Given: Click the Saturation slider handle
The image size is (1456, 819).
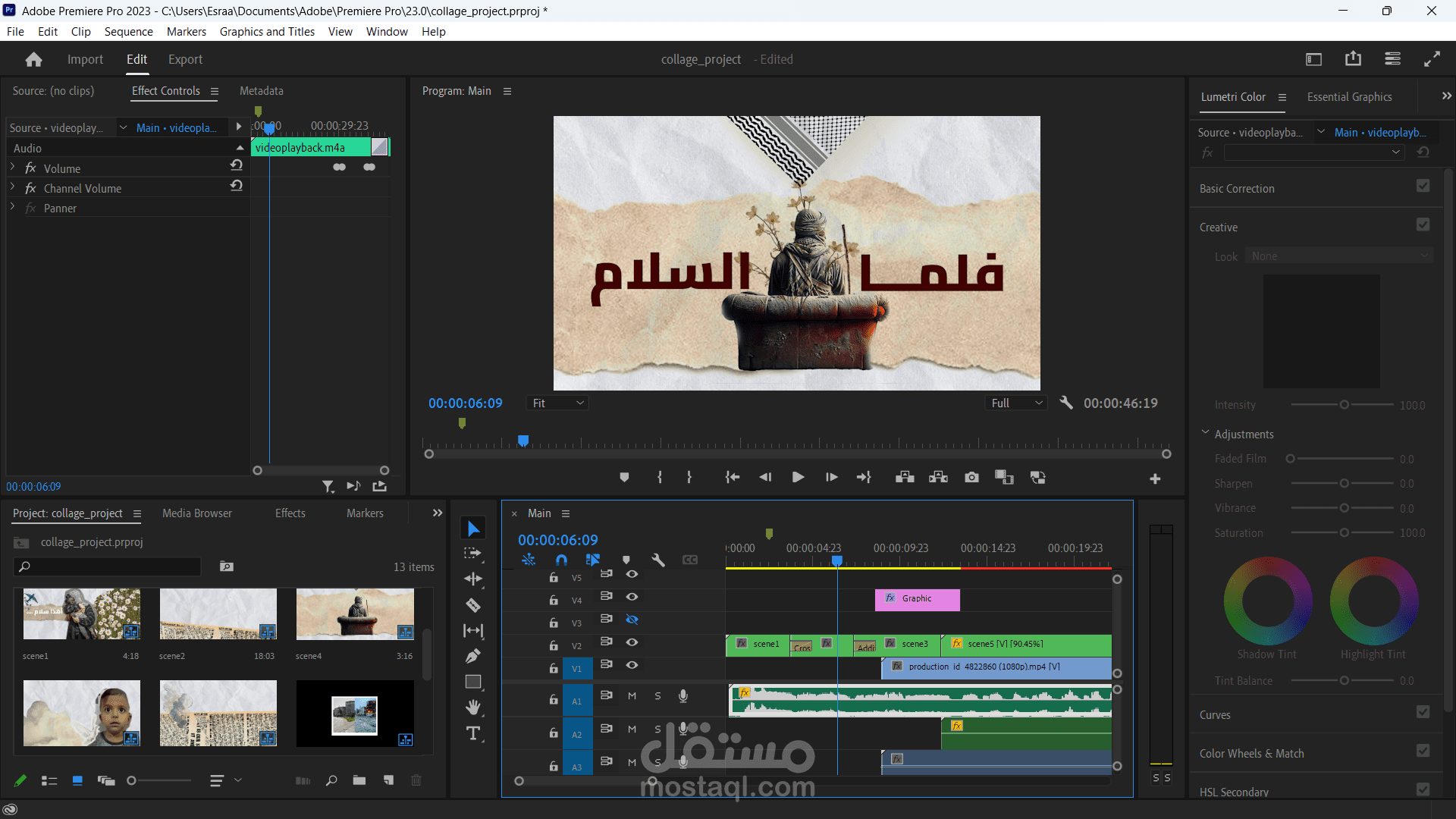Looking at the screenshot, I should tap(1344, 533).
